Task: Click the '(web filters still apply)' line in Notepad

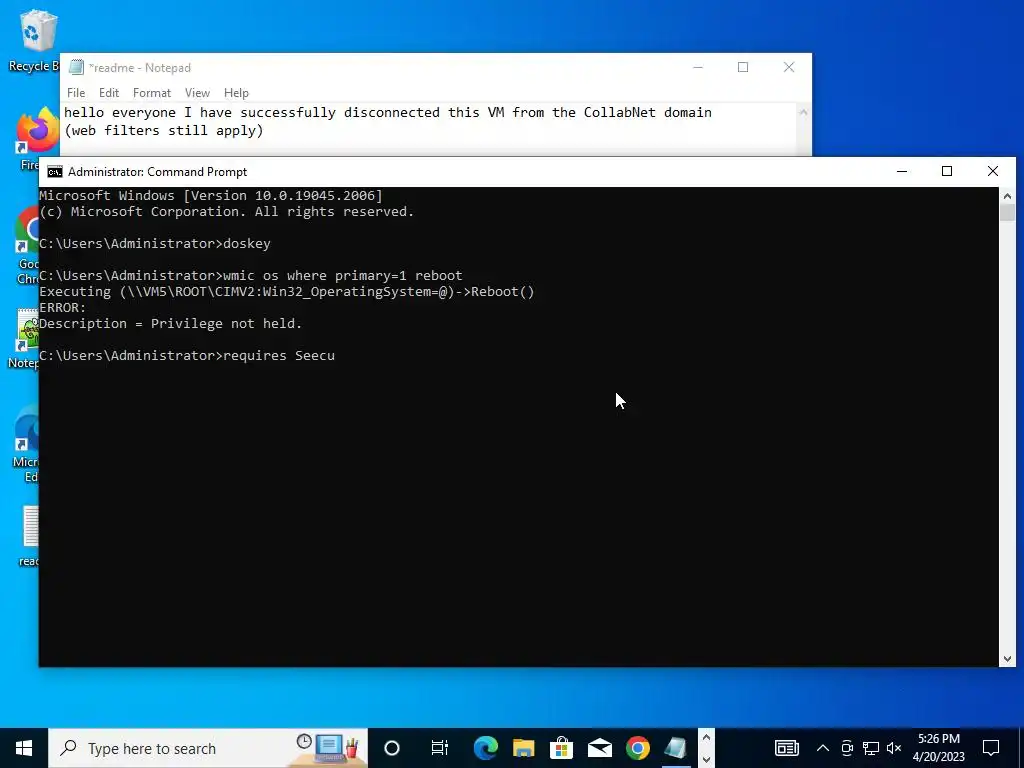Action: tap(164, 131)
